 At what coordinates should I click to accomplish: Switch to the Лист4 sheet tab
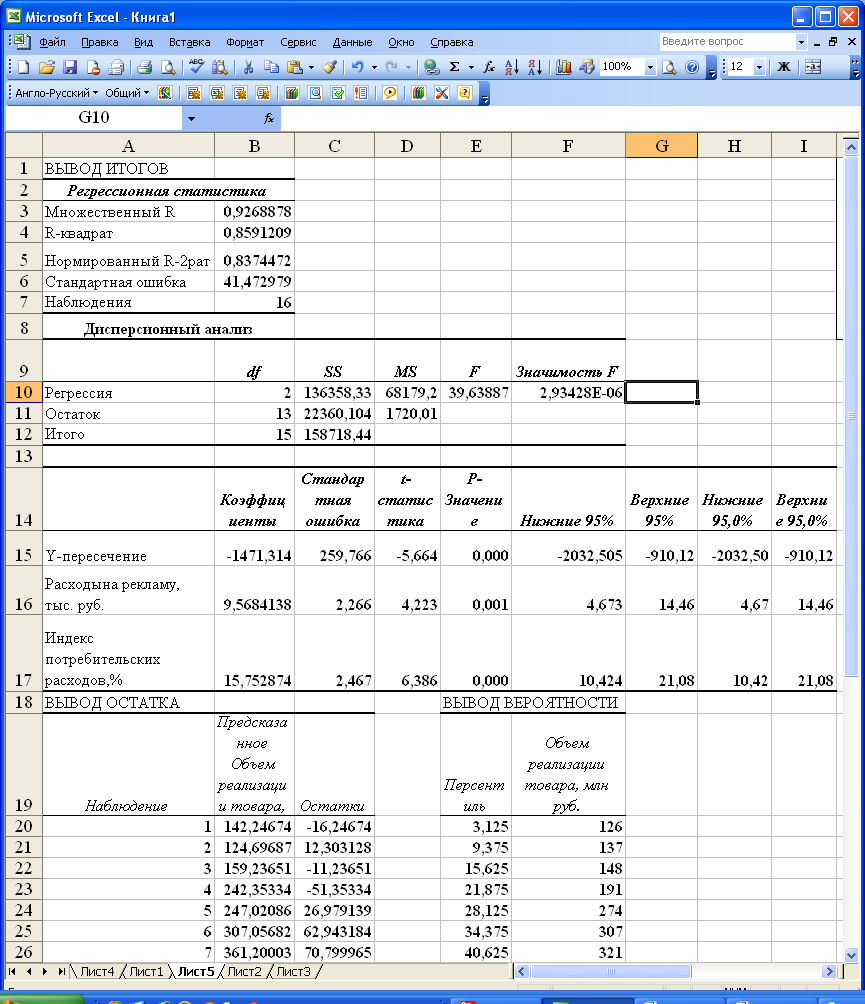pyautogui.click(x=97, y=971)
